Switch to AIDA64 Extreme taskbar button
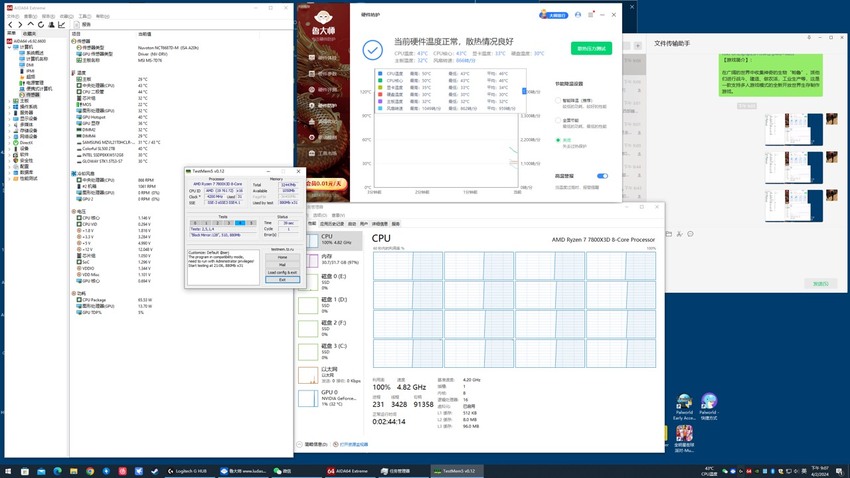This screenshot has width=850, height=478. click(x=348, y=471)
